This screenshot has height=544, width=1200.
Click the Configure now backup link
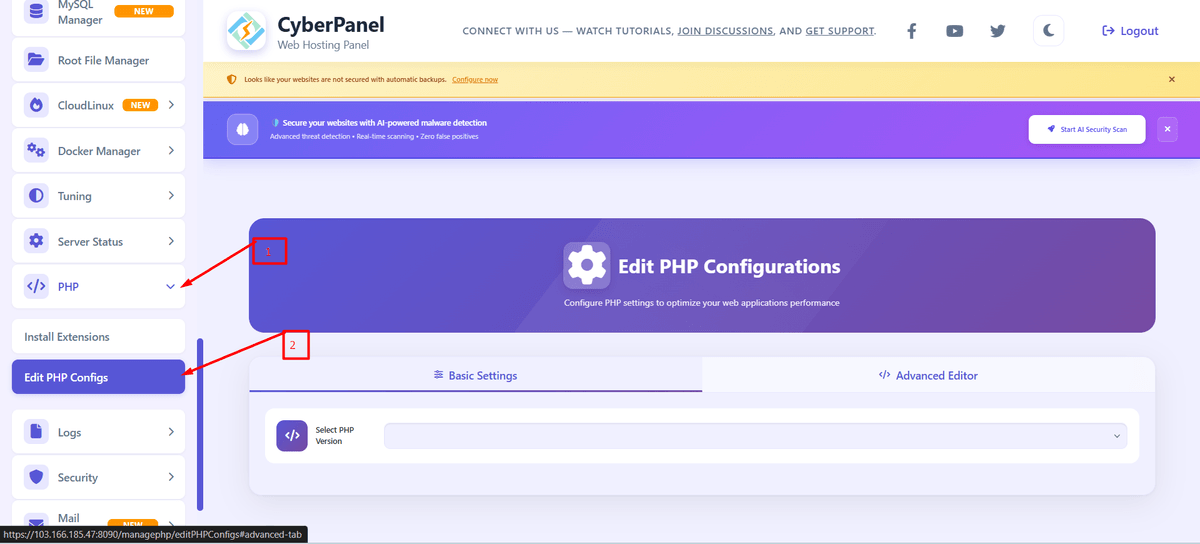pos(475,79)
